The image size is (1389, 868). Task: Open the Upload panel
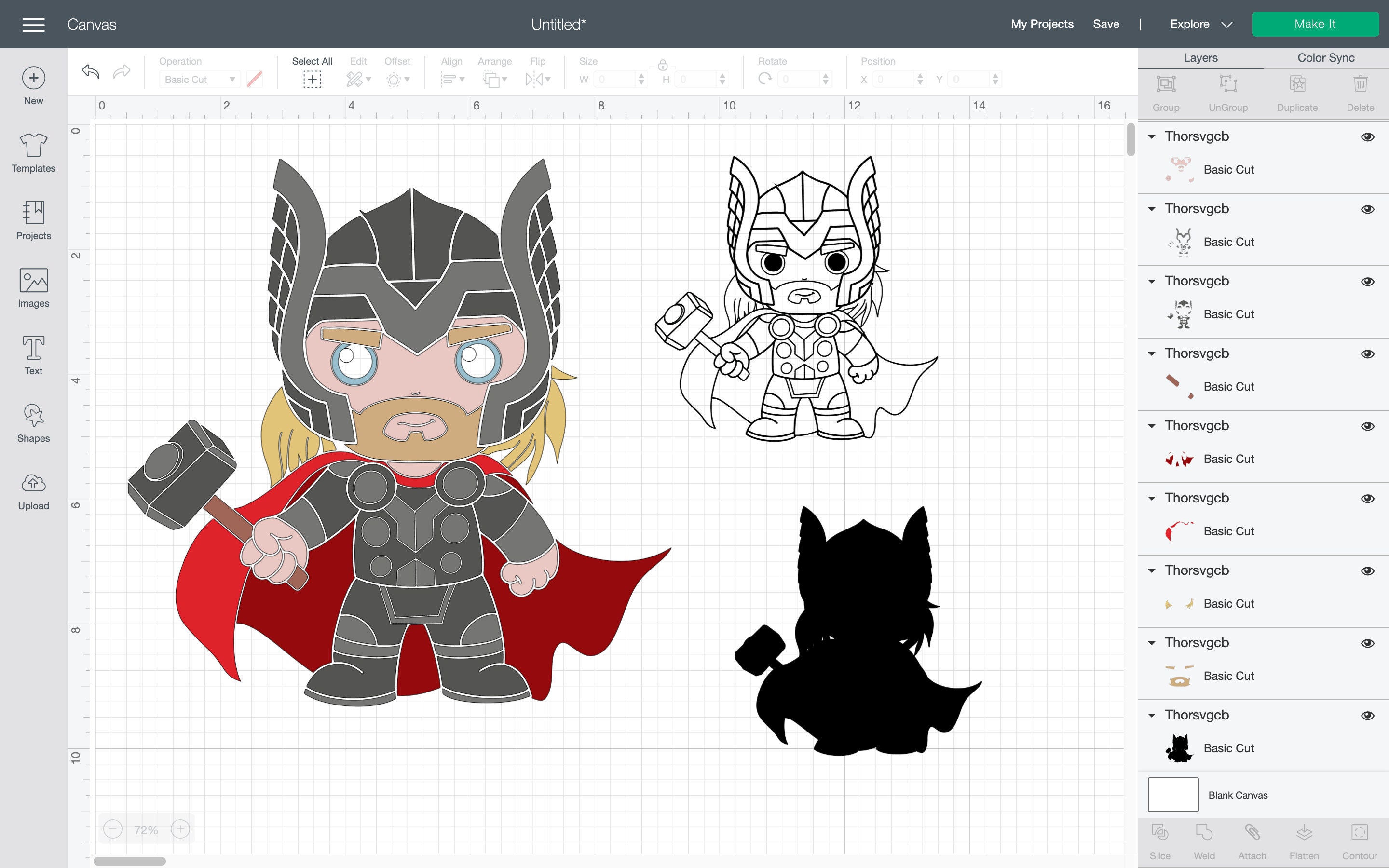(33, 489)
